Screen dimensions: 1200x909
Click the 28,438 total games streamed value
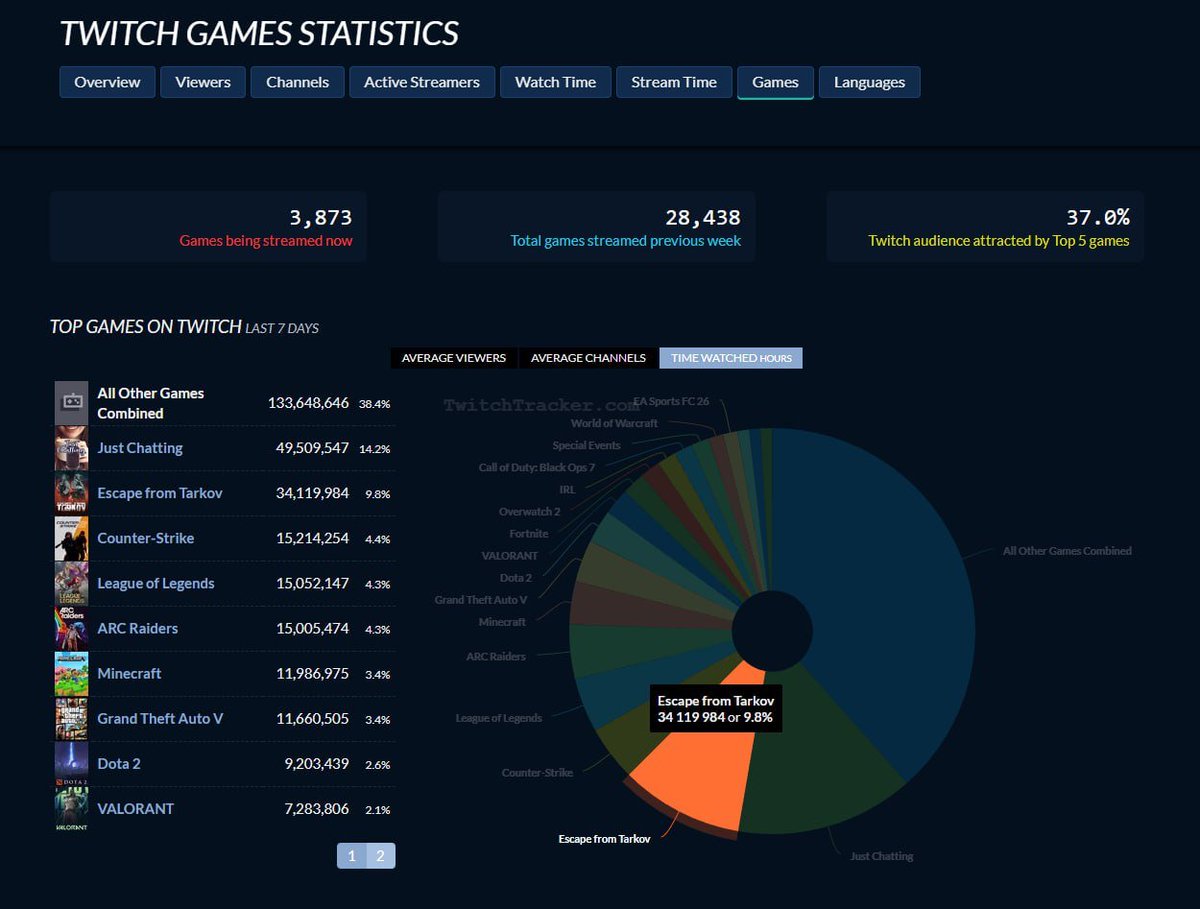pos(703,217)
